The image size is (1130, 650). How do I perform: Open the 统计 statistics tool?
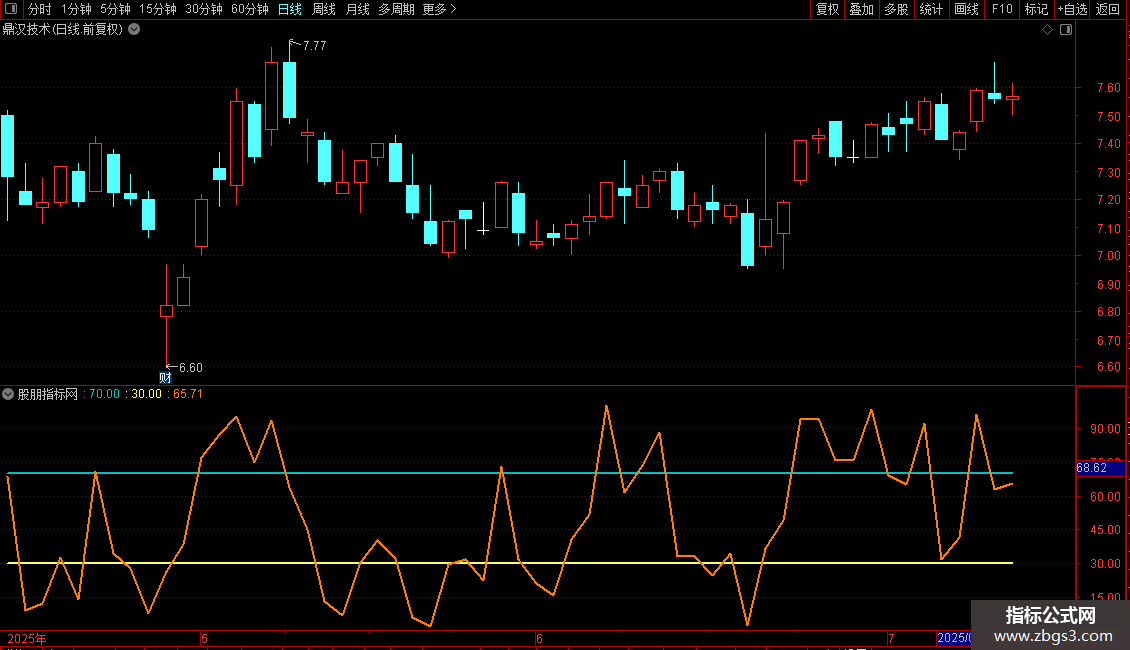931,9
